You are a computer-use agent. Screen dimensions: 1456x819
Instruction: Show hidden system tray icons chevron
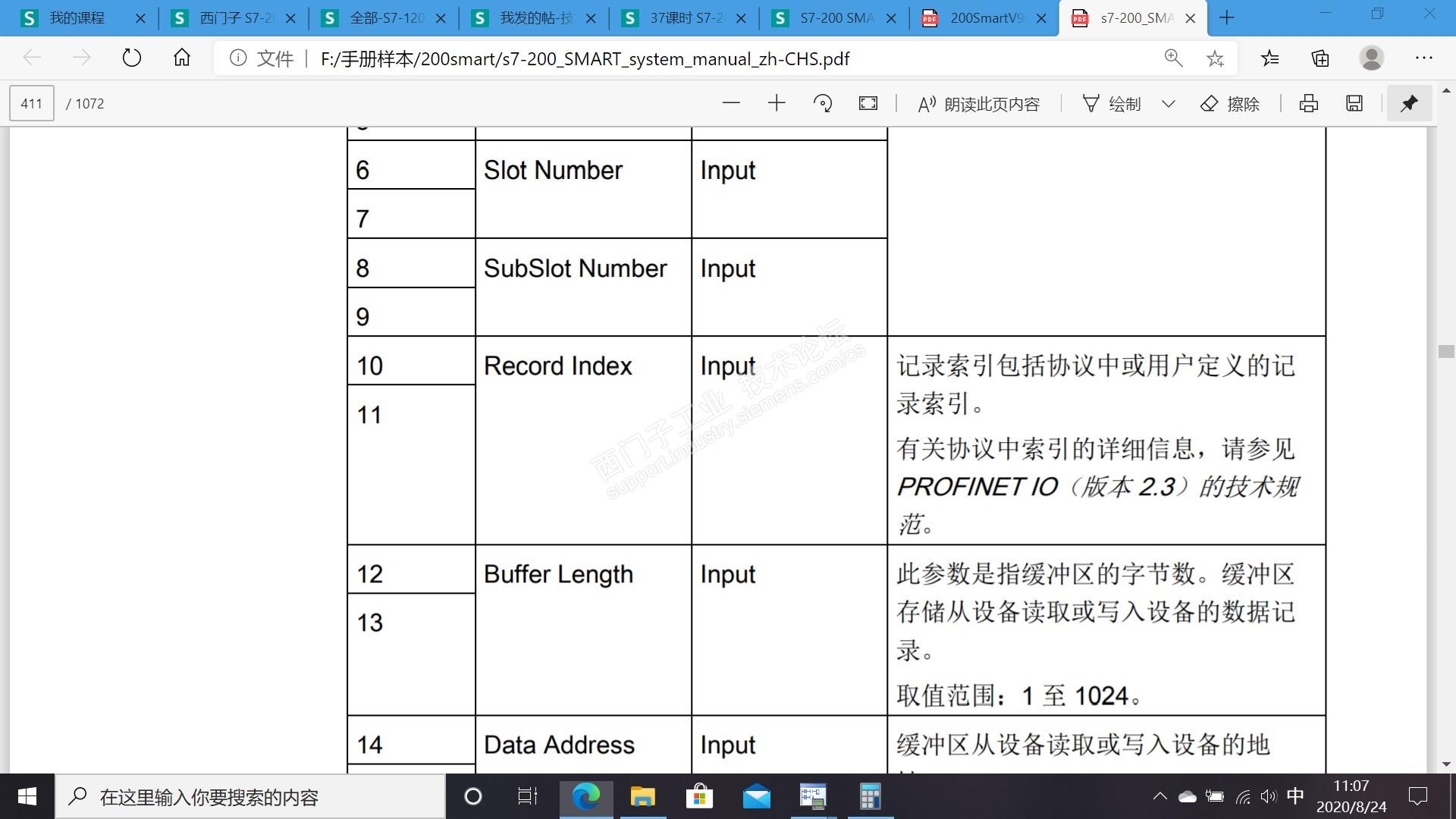tap(1159, 796)
